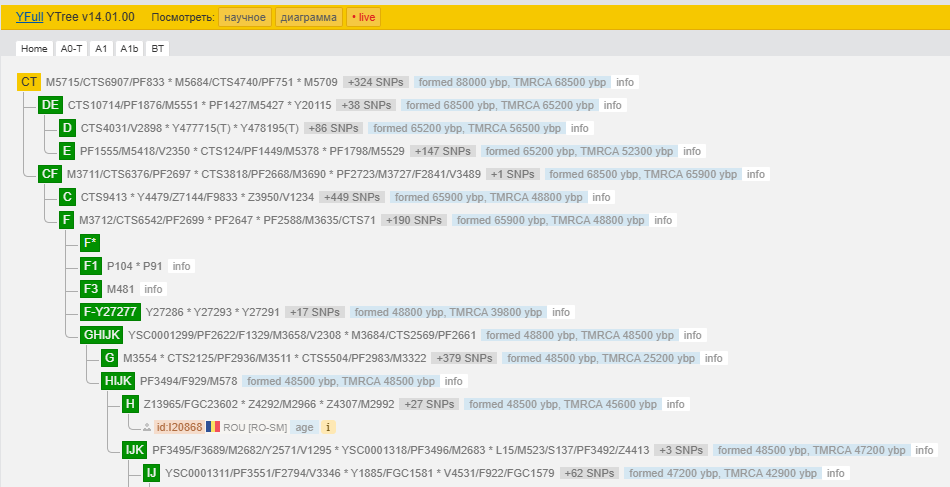This screenshot has height=487, width=950.
Task: Go to the A0-T breadcrumb tab
Action: coord(71,48)
